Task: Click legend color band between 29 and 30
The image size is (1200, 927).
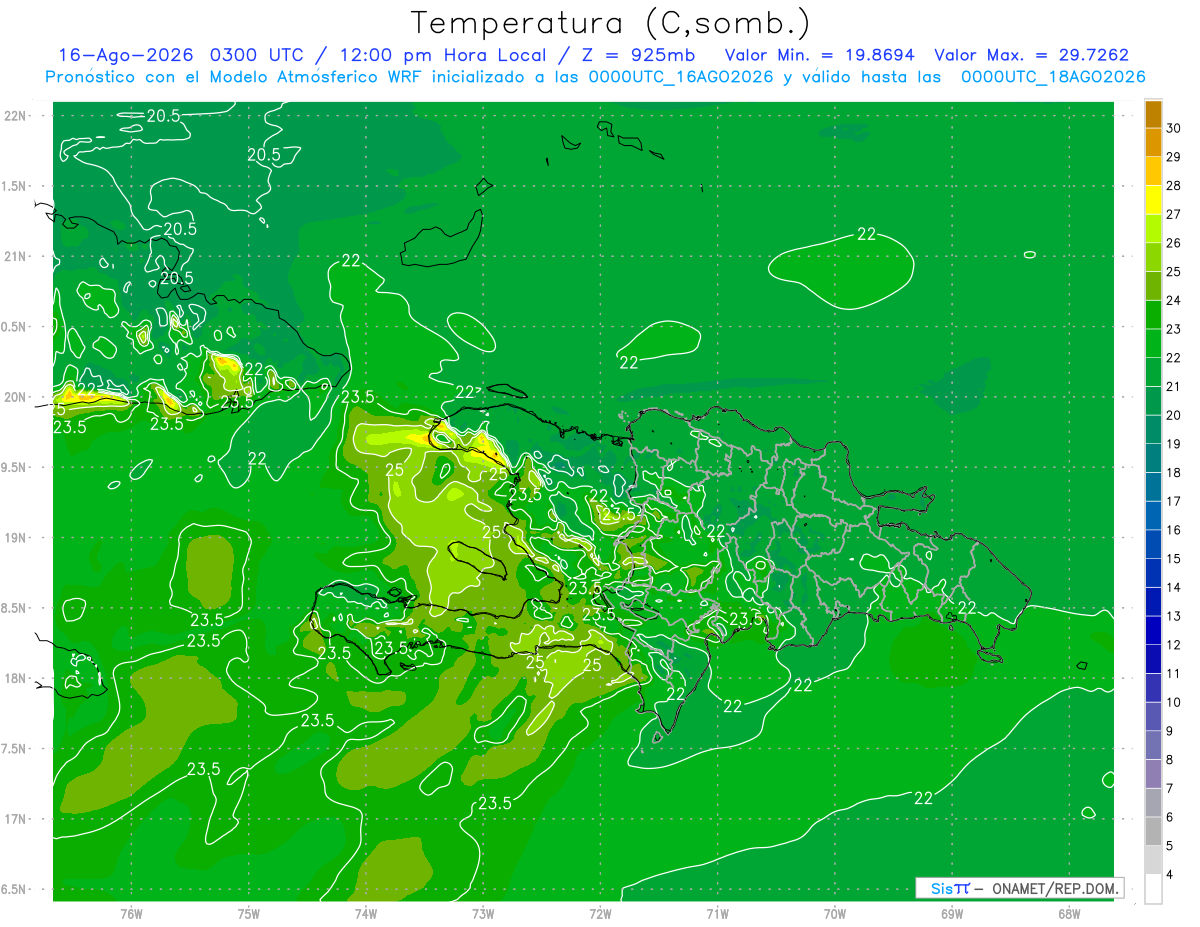Action: coord(1153,142)
